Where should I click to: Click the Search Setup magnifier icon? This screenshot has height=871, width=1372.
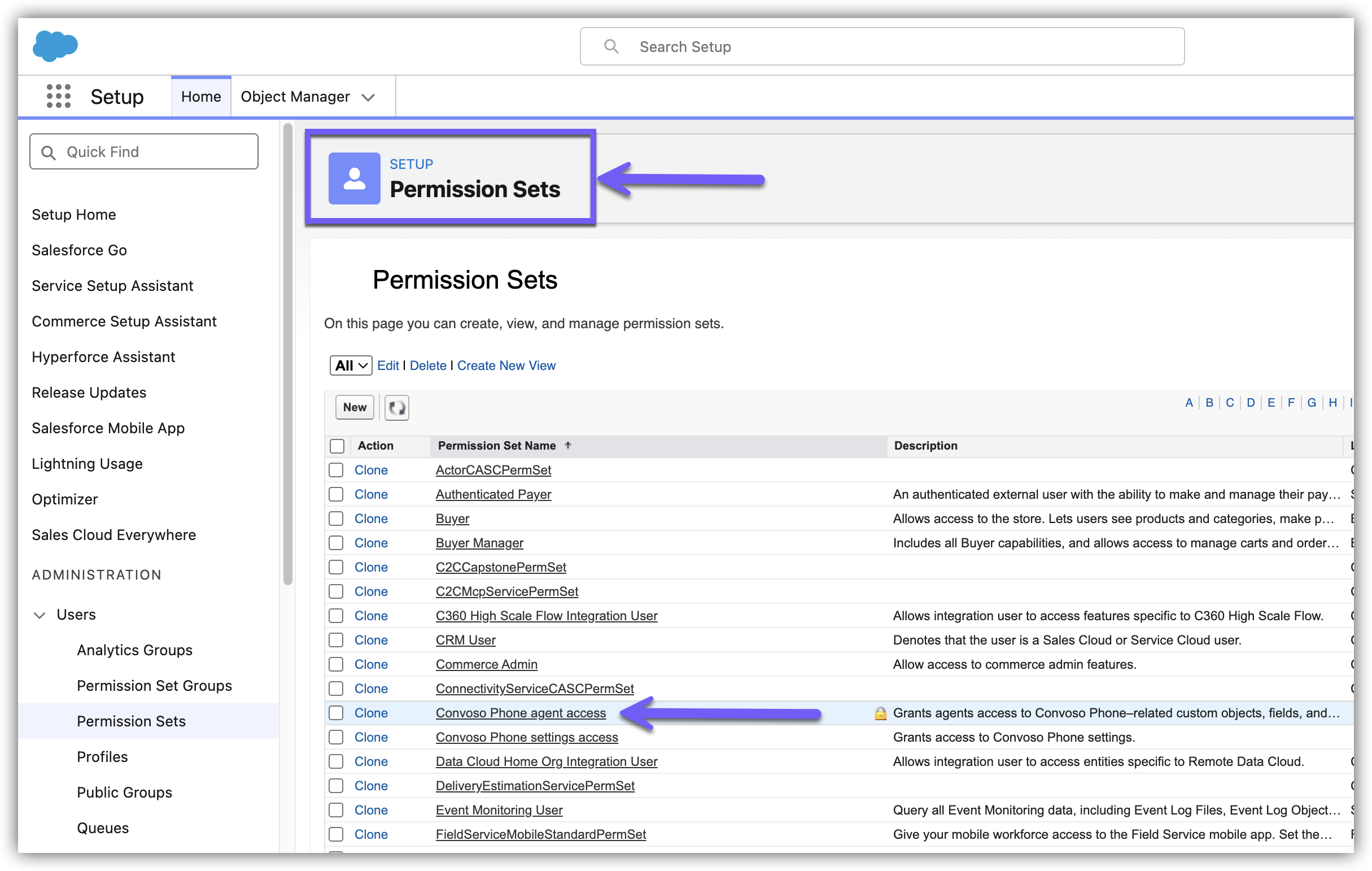point(611,47)
